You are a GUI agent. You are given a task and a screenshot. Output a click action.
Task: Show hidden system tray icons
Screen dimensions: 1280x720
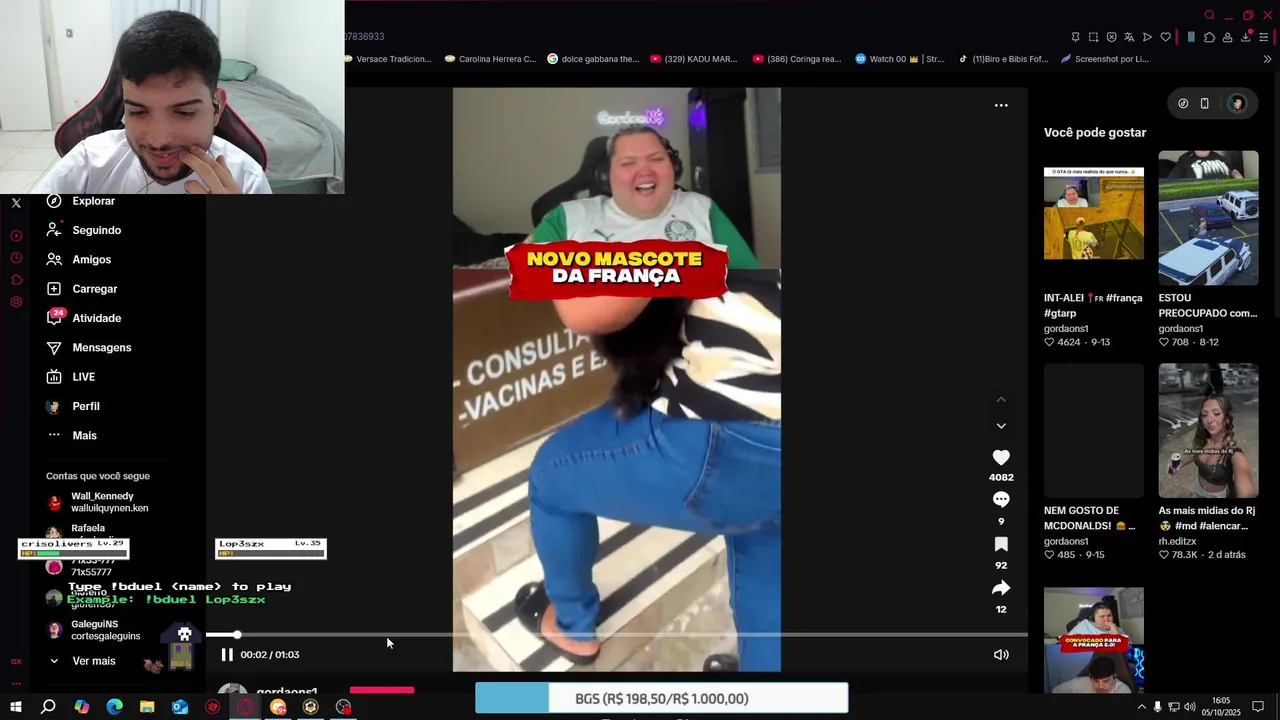(x=1141, y=707)
